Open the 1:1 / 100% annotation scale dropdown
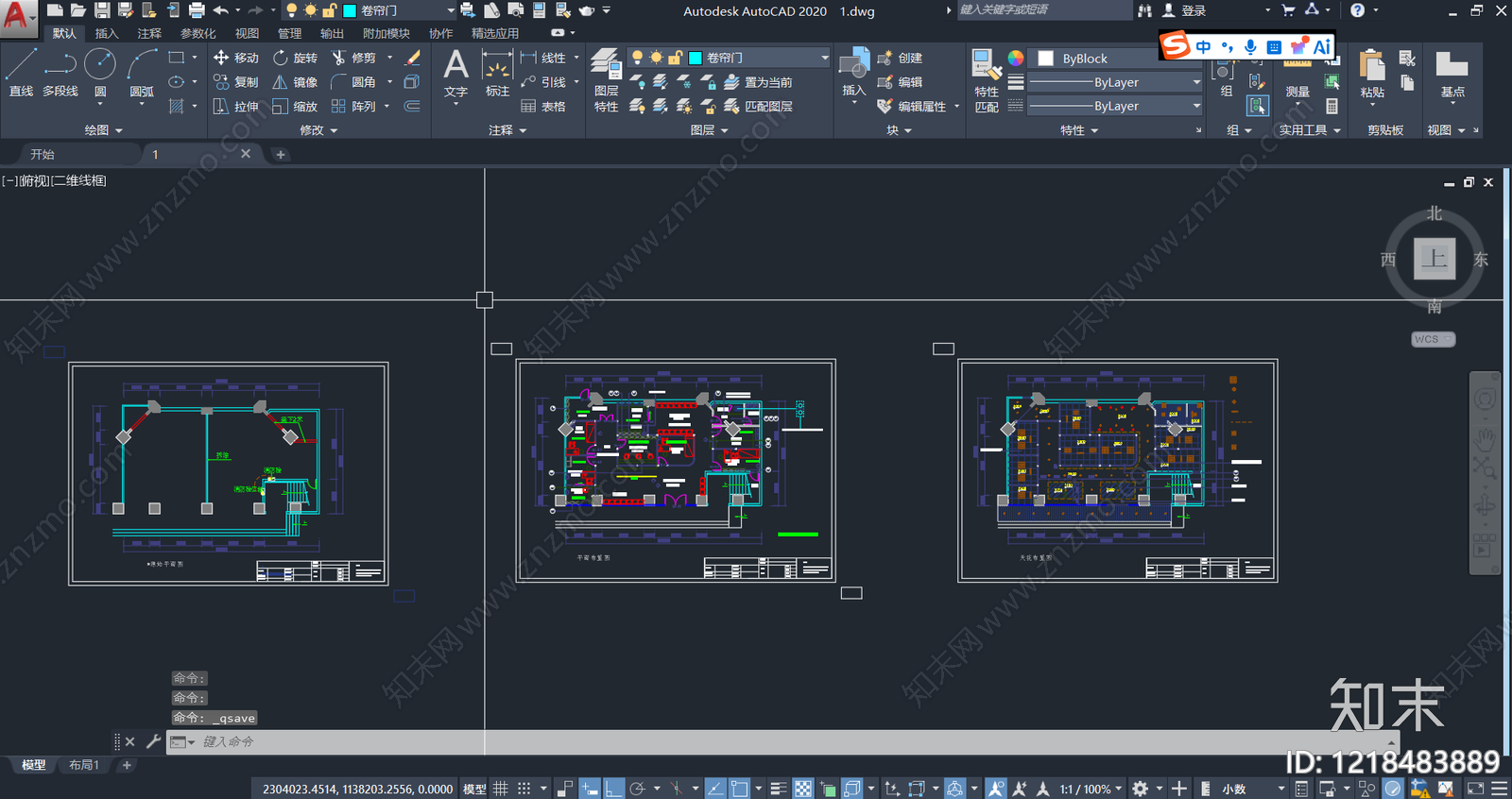Viewport: 1512px width, 799px height. [1091, 789]
